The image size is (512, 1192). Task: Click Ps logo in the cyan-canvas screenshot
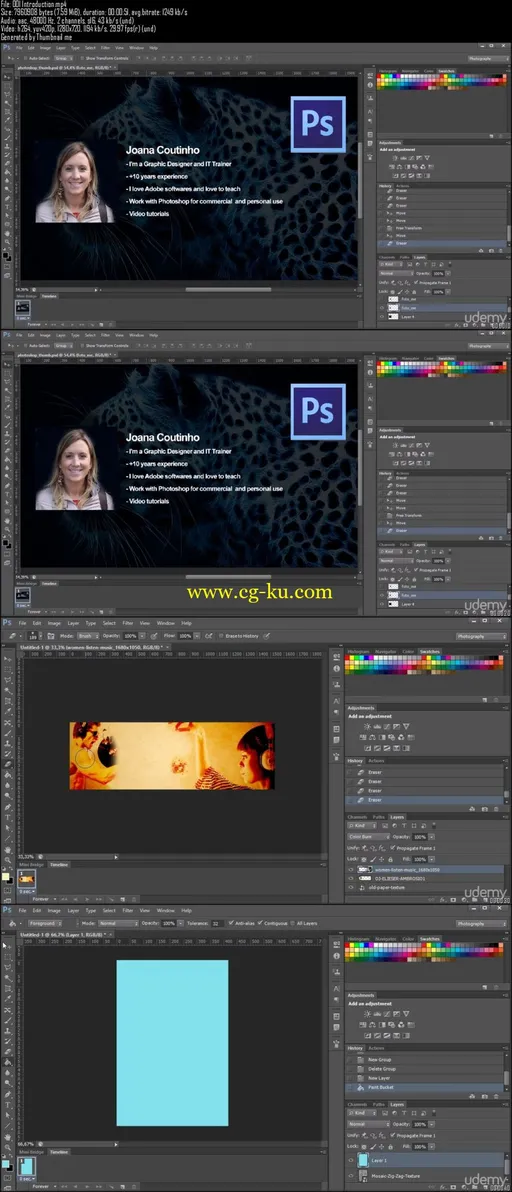tap(7, 910)
